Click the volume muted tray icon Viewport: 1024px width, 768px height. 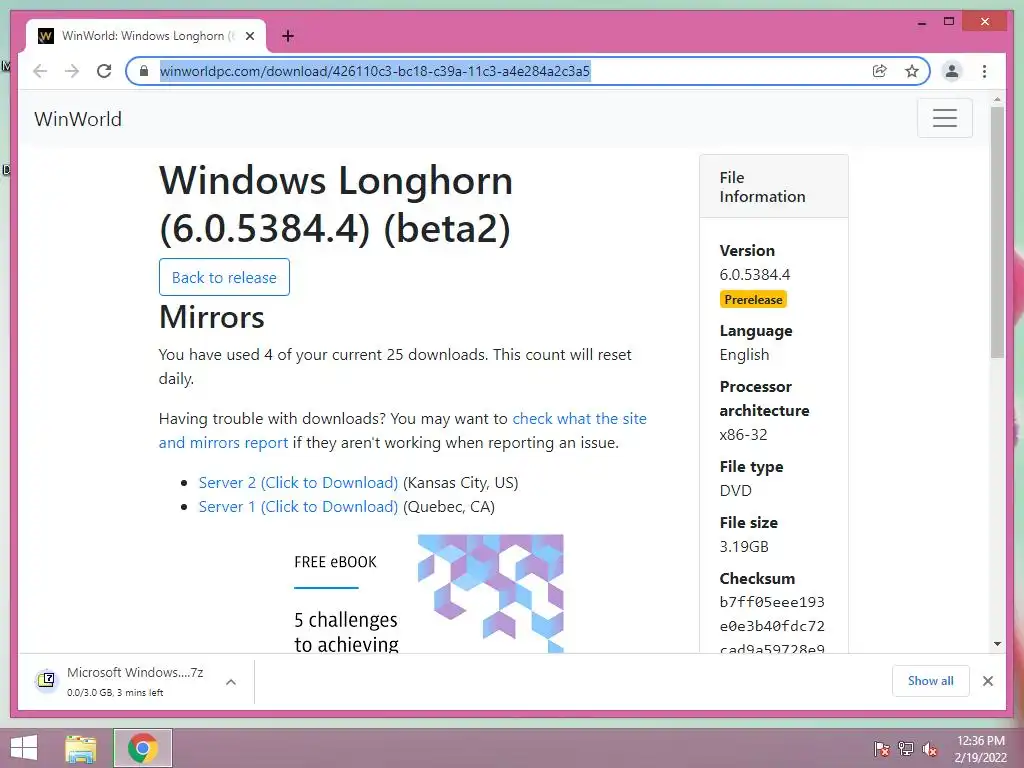coord(929,748)
